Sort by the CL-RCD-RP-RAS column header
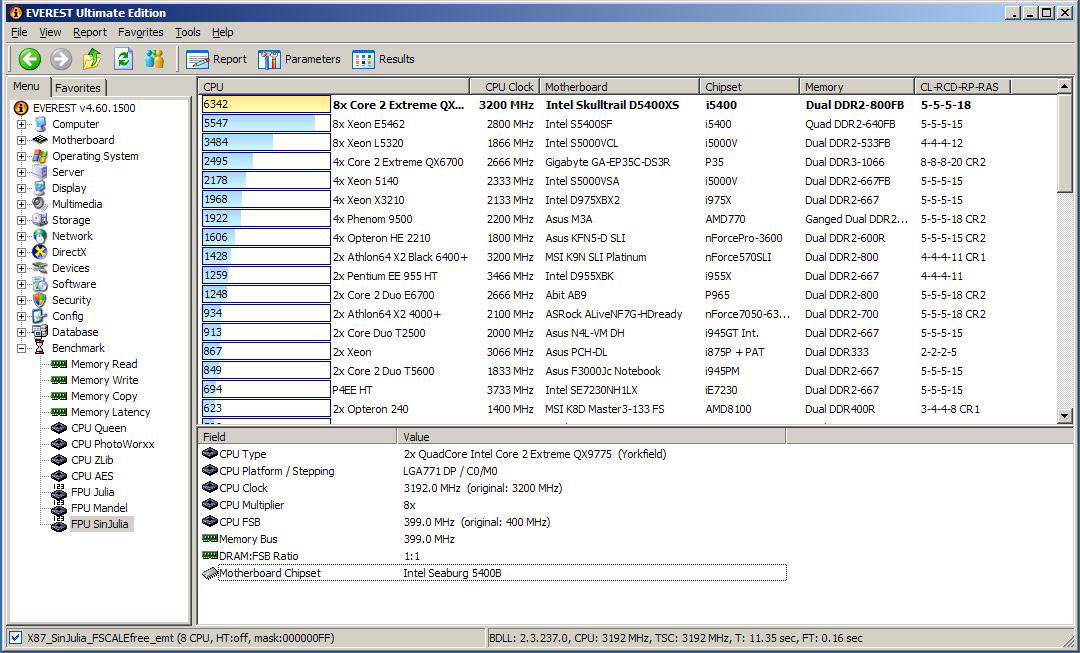The width and height of the screenshot is (1080, 653). [963, 87]
